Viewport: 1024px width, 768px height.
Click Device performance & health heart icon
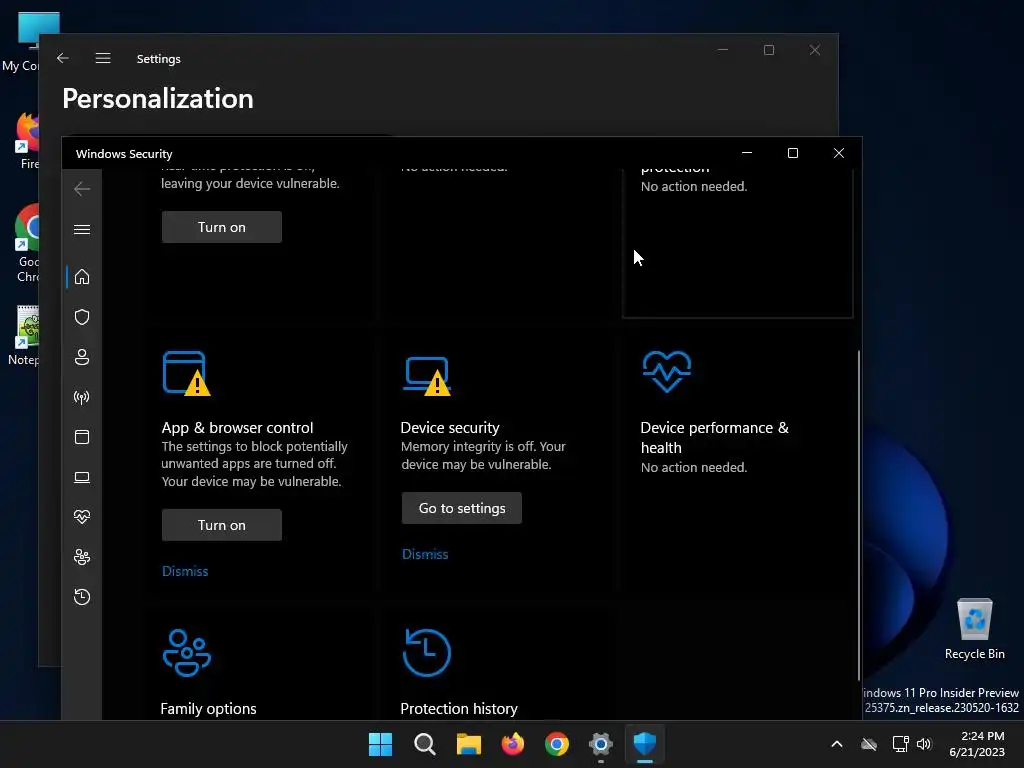pos(667,371)
